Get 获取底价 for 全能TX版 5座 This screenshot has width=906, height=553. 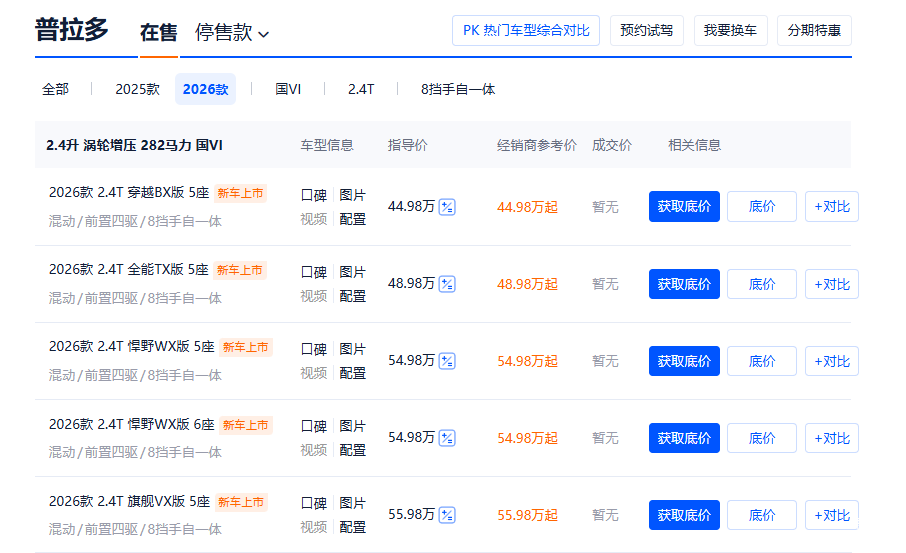tap(684, 284)
